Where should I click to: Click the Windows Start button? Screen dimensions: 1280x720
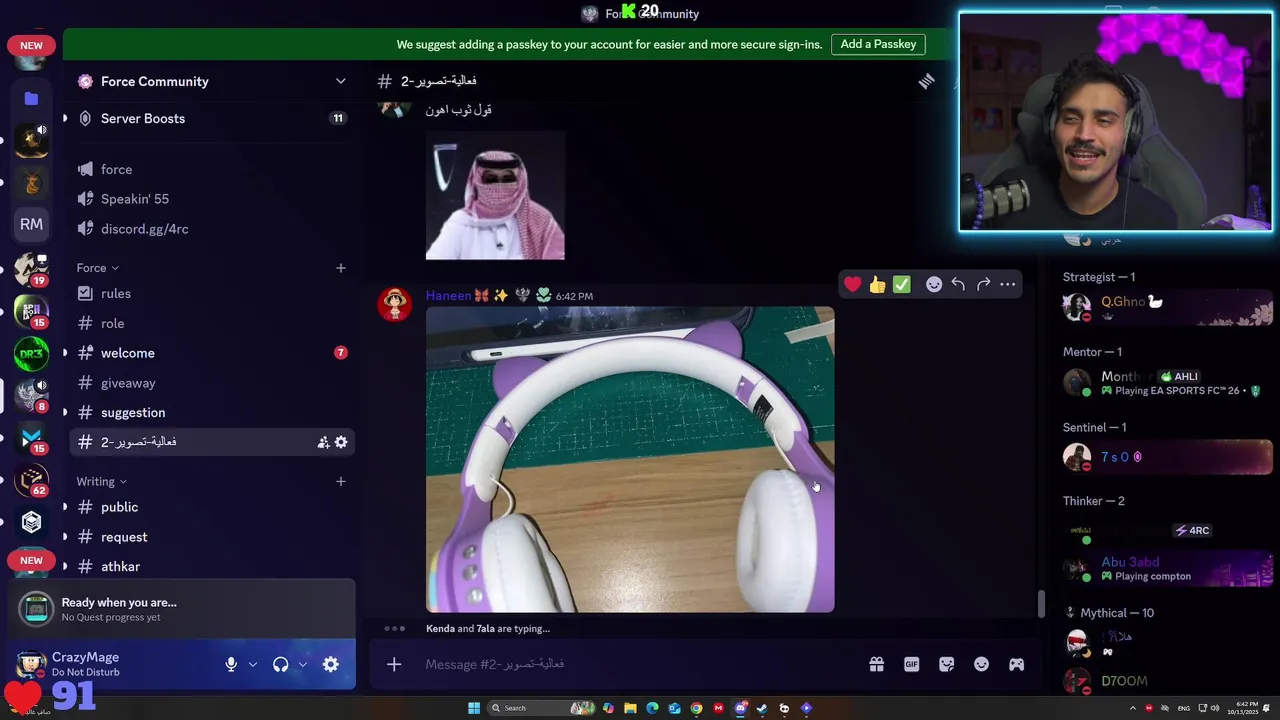pos(474,708)
